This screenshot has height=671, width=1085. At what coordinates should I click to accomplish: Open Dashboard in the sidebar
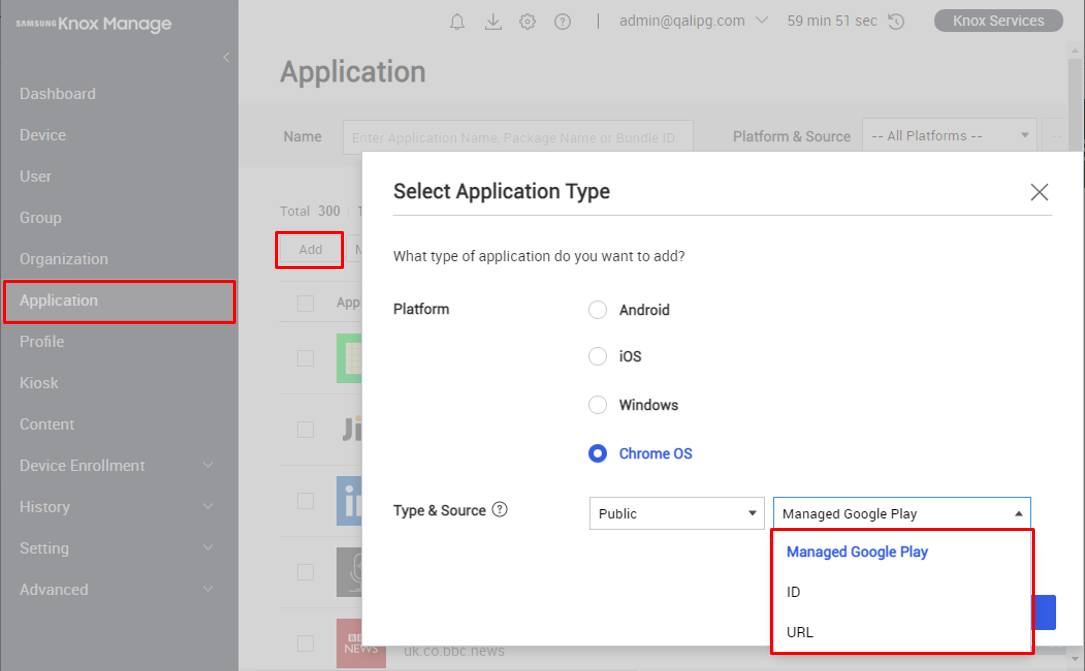pyautogui.click(x=58, y=94)
